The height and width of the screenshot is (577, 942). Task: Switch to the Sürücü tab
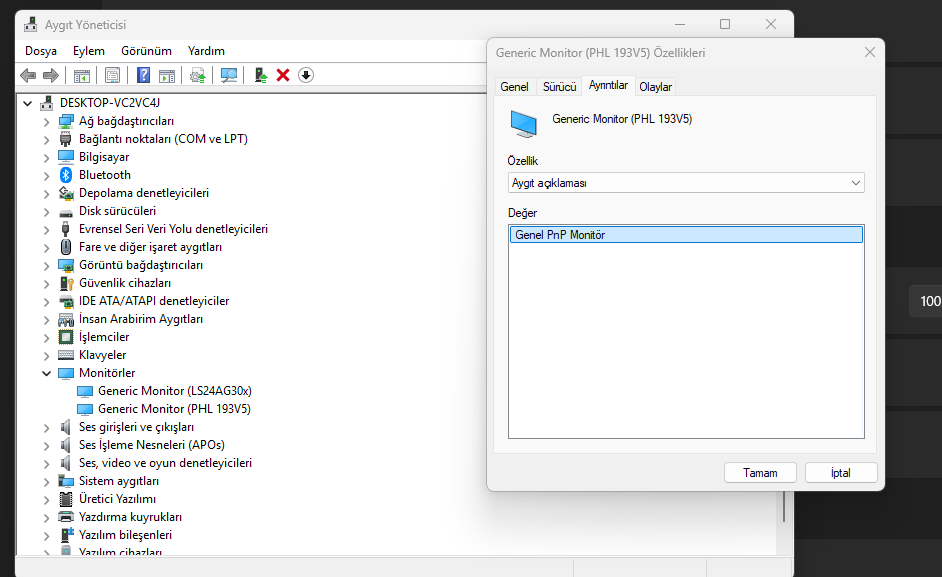click(x=559, y=87)
